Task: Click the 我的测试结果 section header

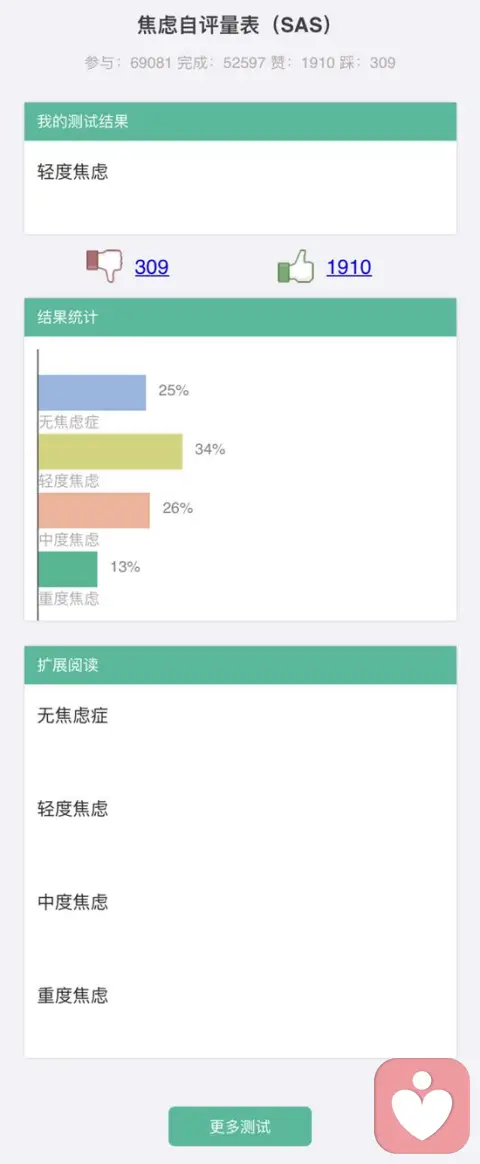Action: tap(240, 121)
